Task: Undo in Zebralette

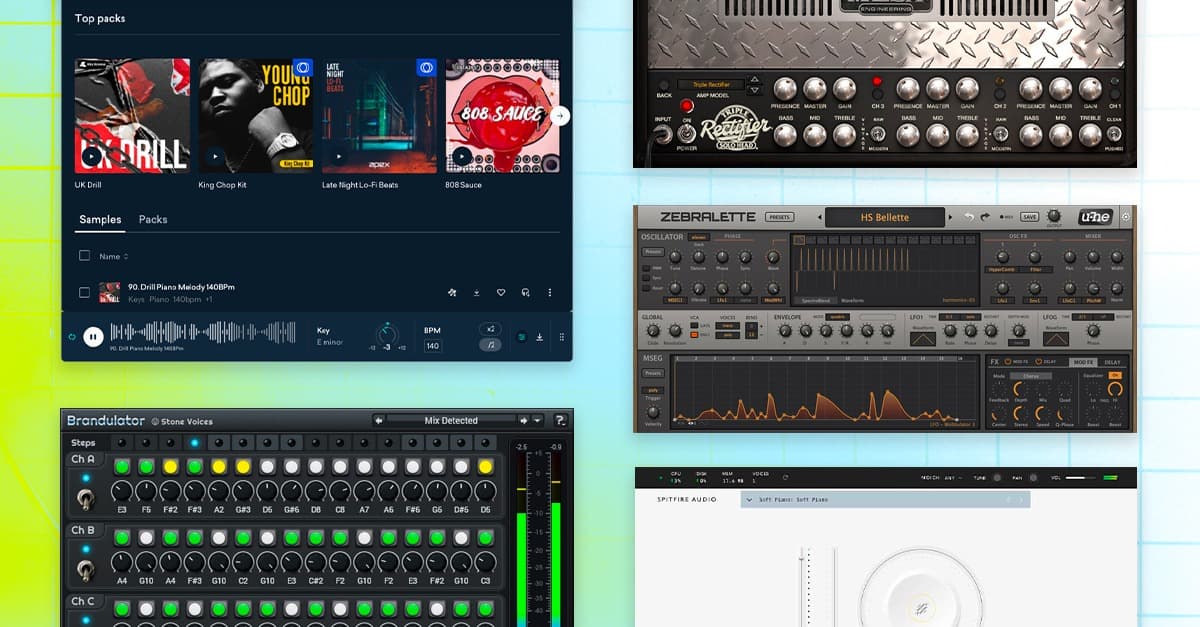Action: [968, 217]
